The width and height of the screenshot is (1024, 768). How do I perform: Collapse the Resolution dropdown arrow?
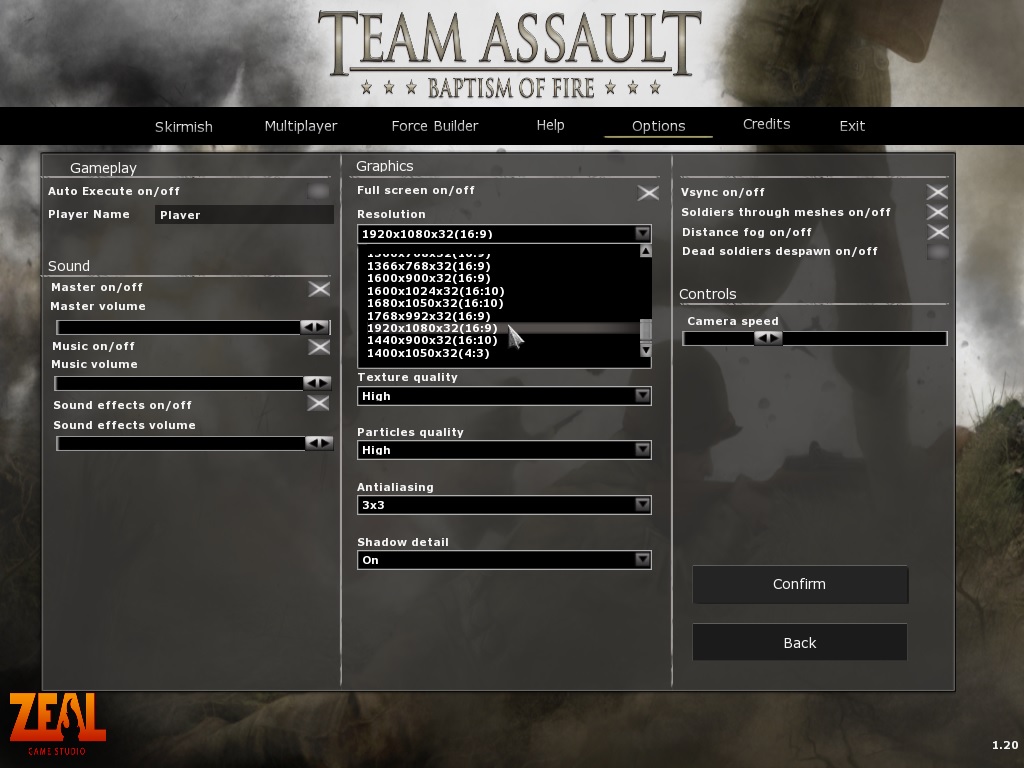(x=643, y=233)
